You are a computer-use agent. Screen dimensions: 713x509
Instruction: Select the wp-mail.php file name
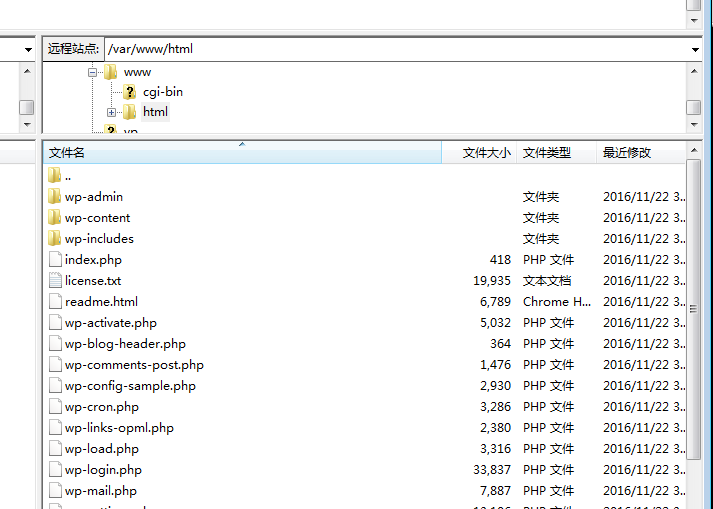100,491
